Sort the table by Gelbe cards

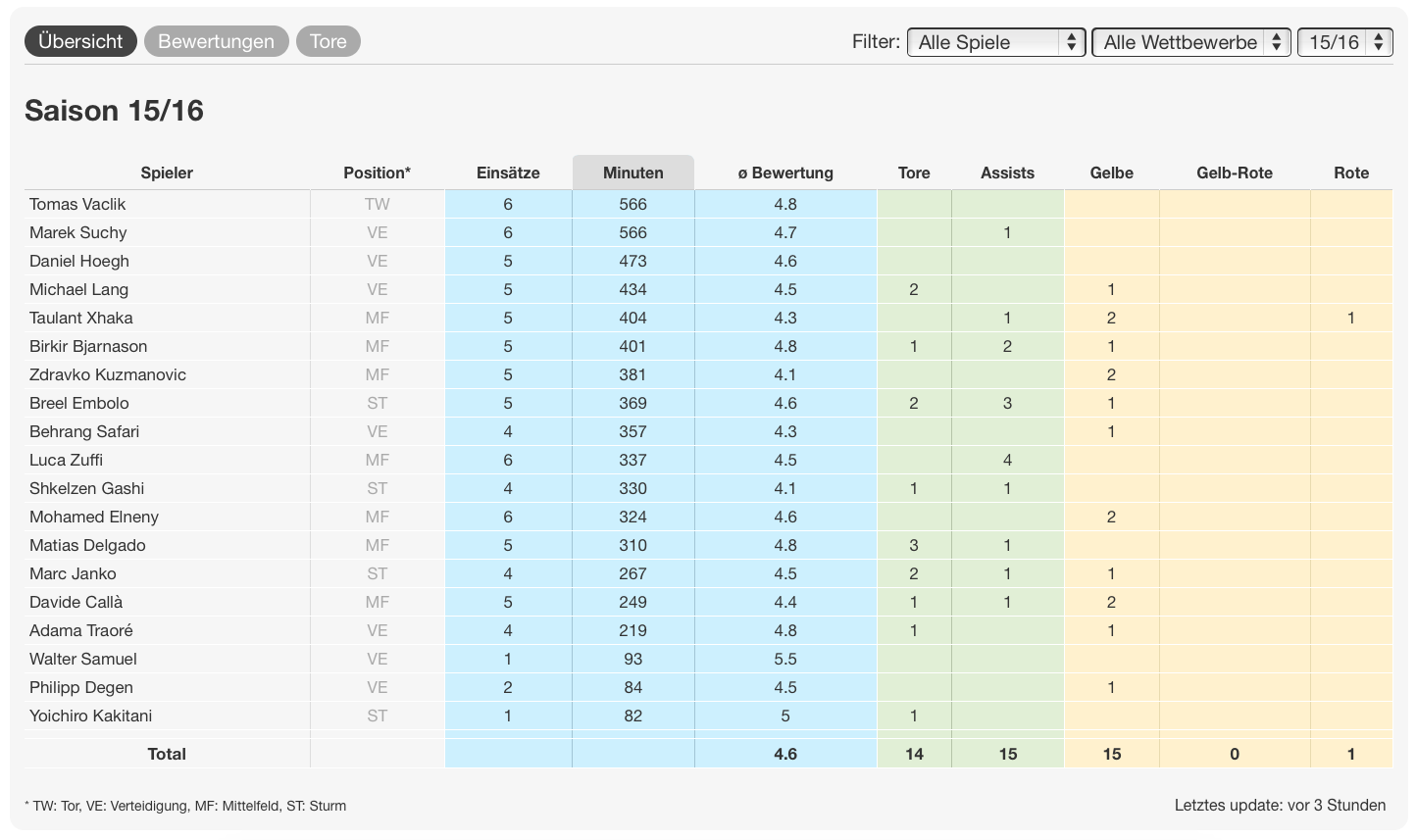coord(1111,173)
